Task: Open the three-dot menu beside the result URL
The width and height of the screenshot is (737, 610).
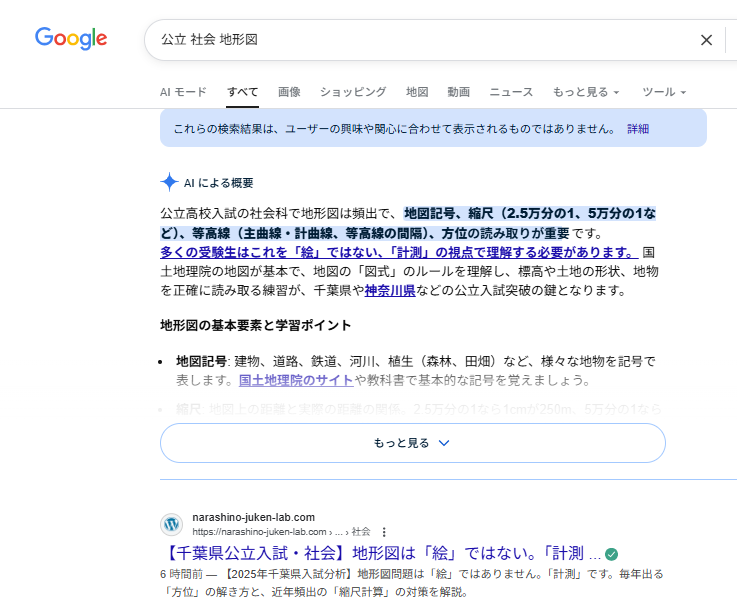Action: [x=383, y=532]
